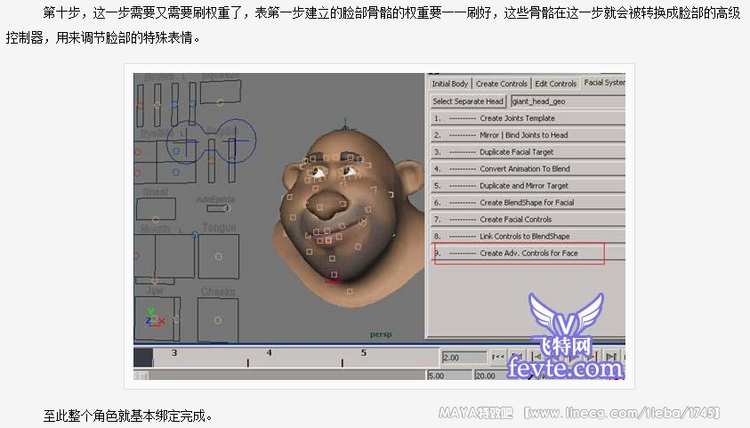Image resolution: width=750 pixels, height=428 pixels.
Task: Open the Initial Body tab
Action: 450,83
